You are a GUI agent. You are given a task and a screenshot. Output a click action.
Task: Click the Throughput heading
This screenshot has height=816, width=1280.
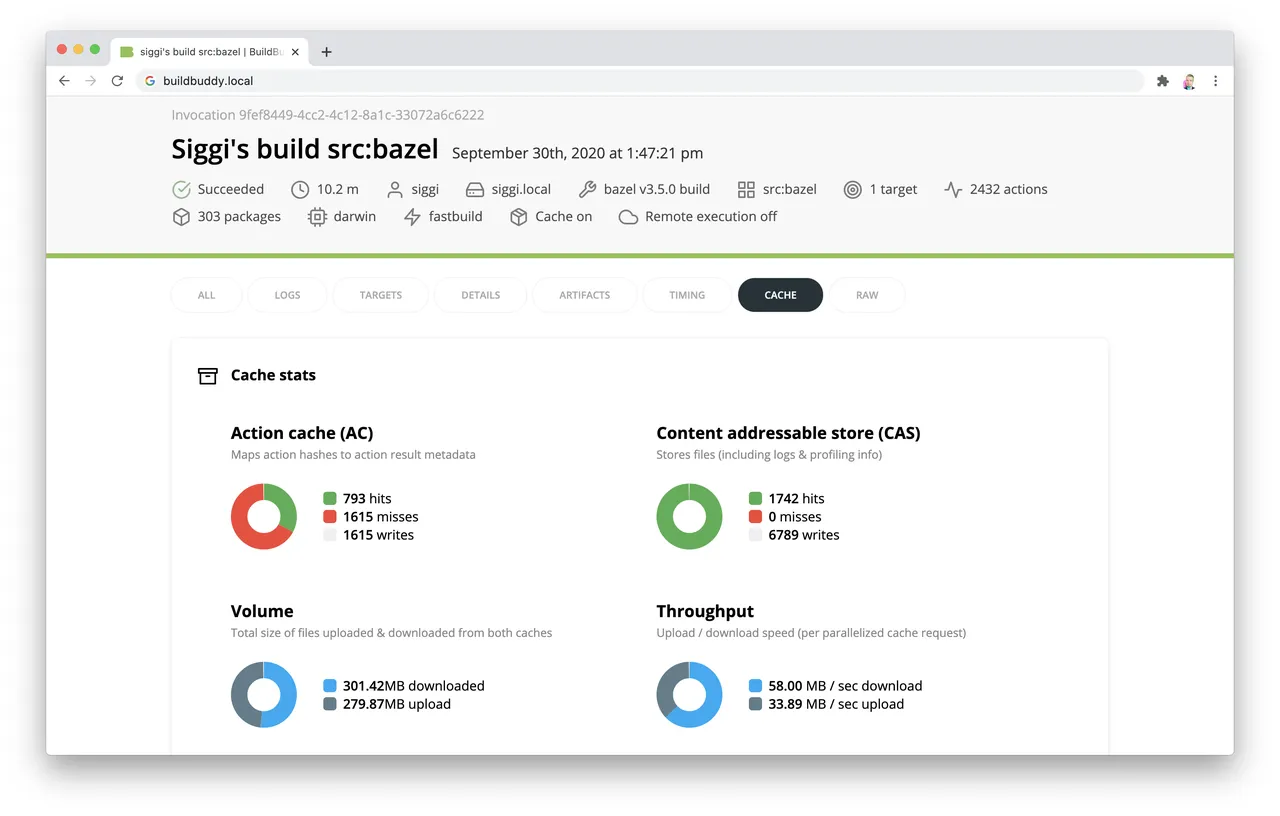[705, 611]
